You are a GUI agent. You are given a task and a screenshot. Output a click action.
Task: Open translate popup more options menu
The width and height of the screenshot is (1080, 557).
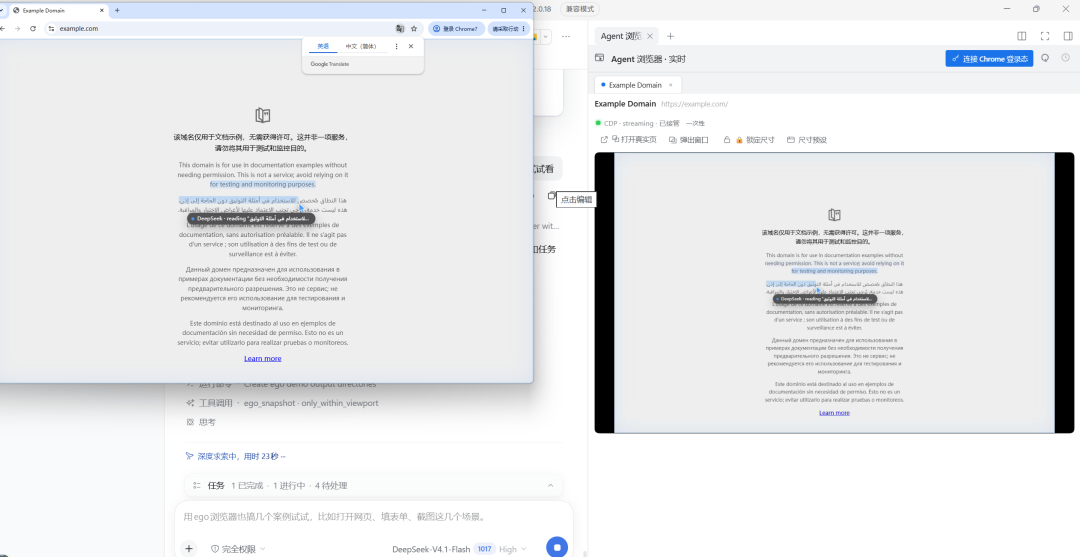click(x=396, y=46)
